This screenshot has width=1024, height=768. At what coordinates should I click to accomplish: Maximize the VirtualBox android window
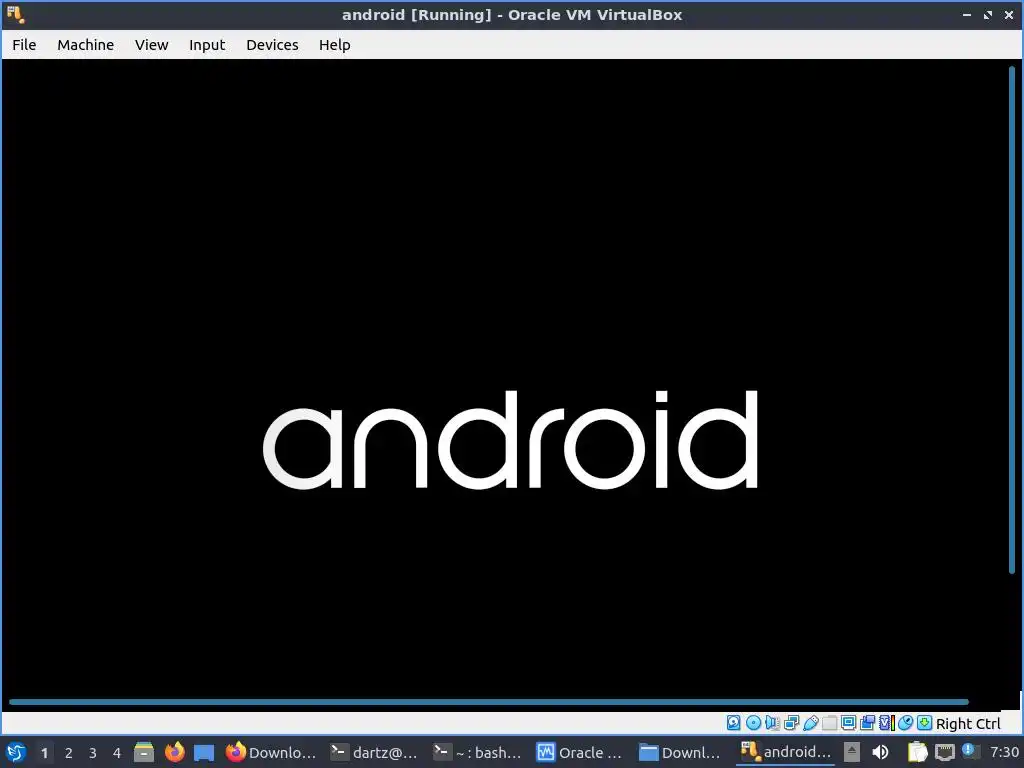click(x=988, y=14)
